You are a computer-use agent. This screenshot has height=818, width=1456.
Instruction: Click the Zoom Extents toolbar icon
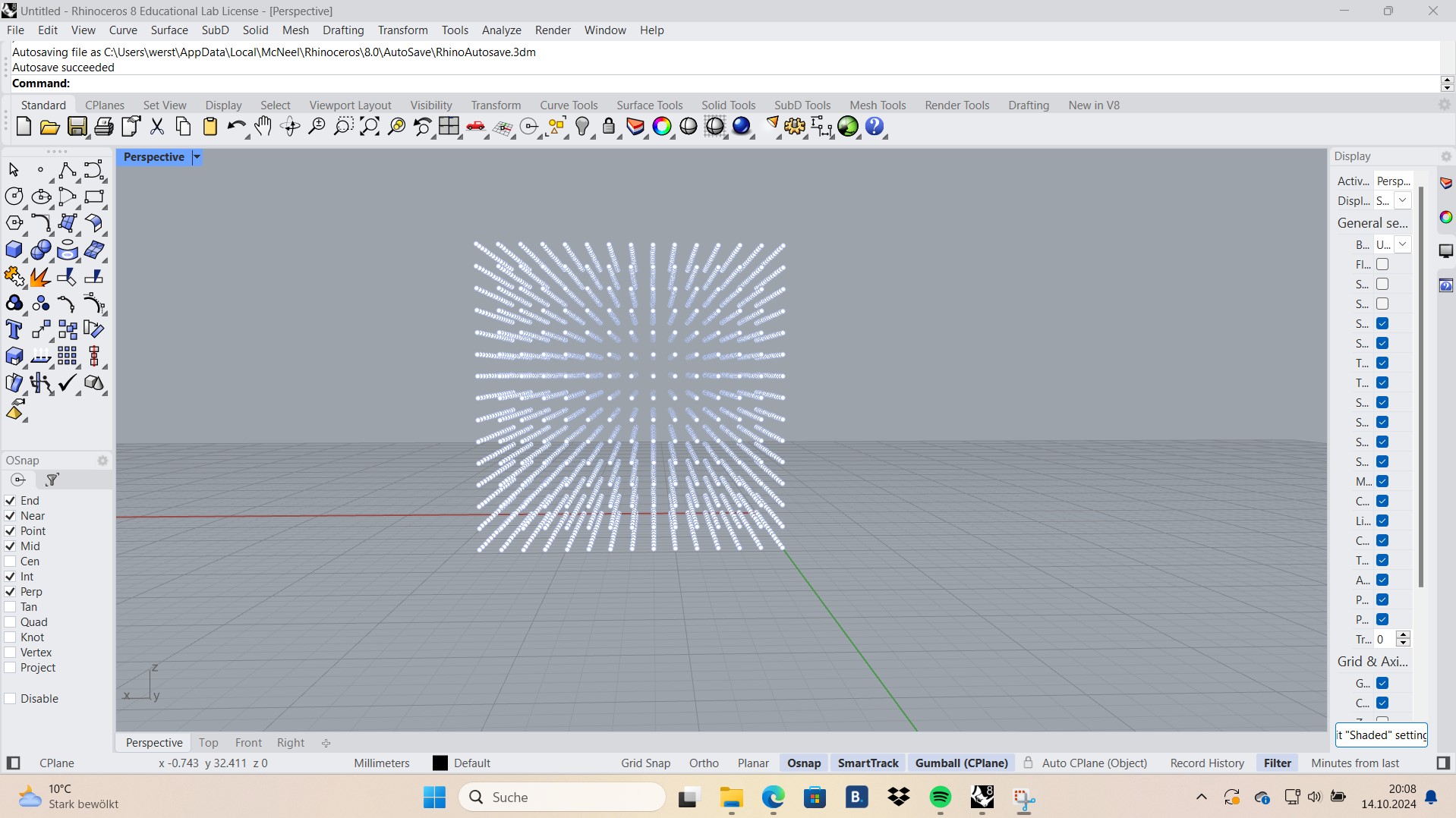(x=368, y=127)
